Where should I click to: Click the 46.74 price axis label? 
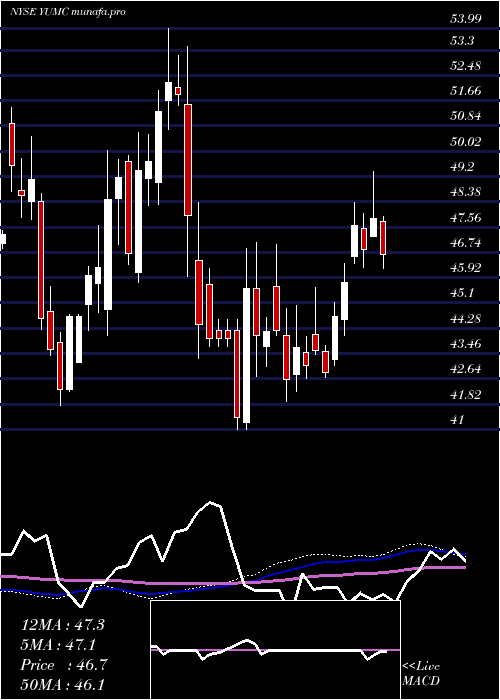466,243
